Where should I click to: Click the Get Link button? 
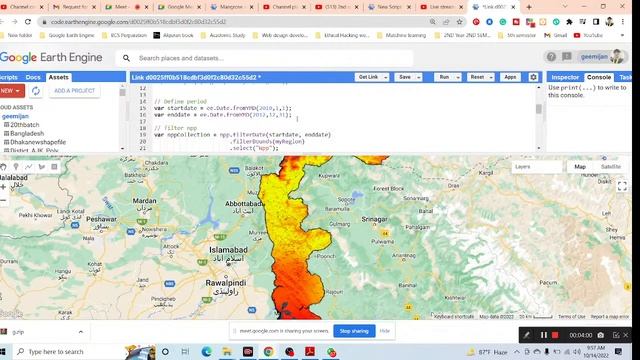coord(368,77)
